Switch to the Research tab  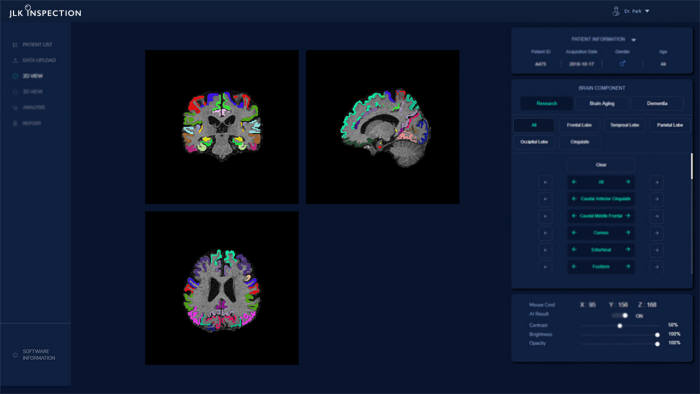[x=546, y=104]
